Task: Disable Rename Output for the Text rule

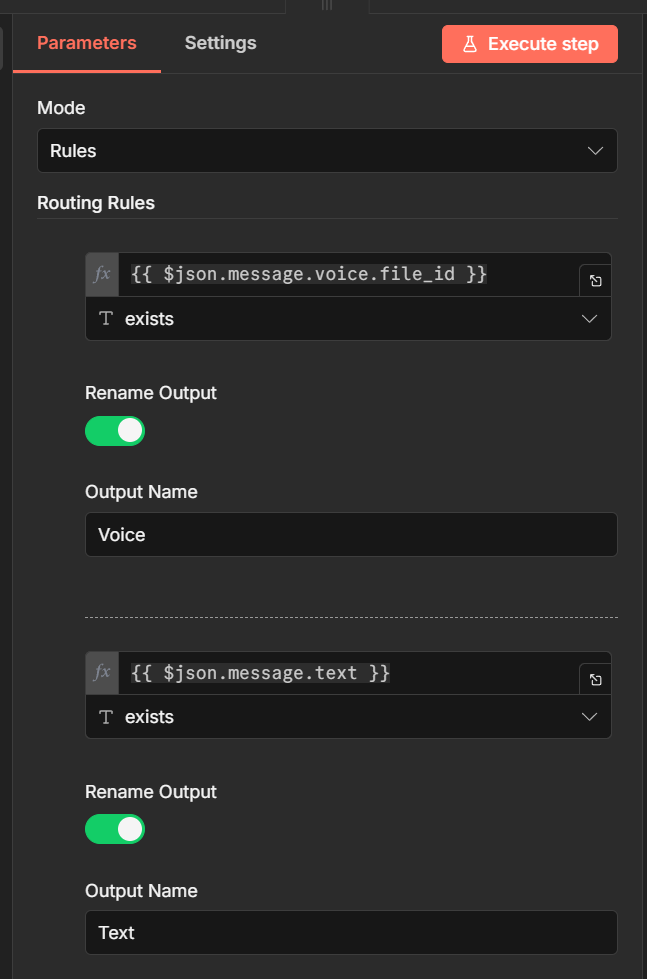Action: click(115, 829)
